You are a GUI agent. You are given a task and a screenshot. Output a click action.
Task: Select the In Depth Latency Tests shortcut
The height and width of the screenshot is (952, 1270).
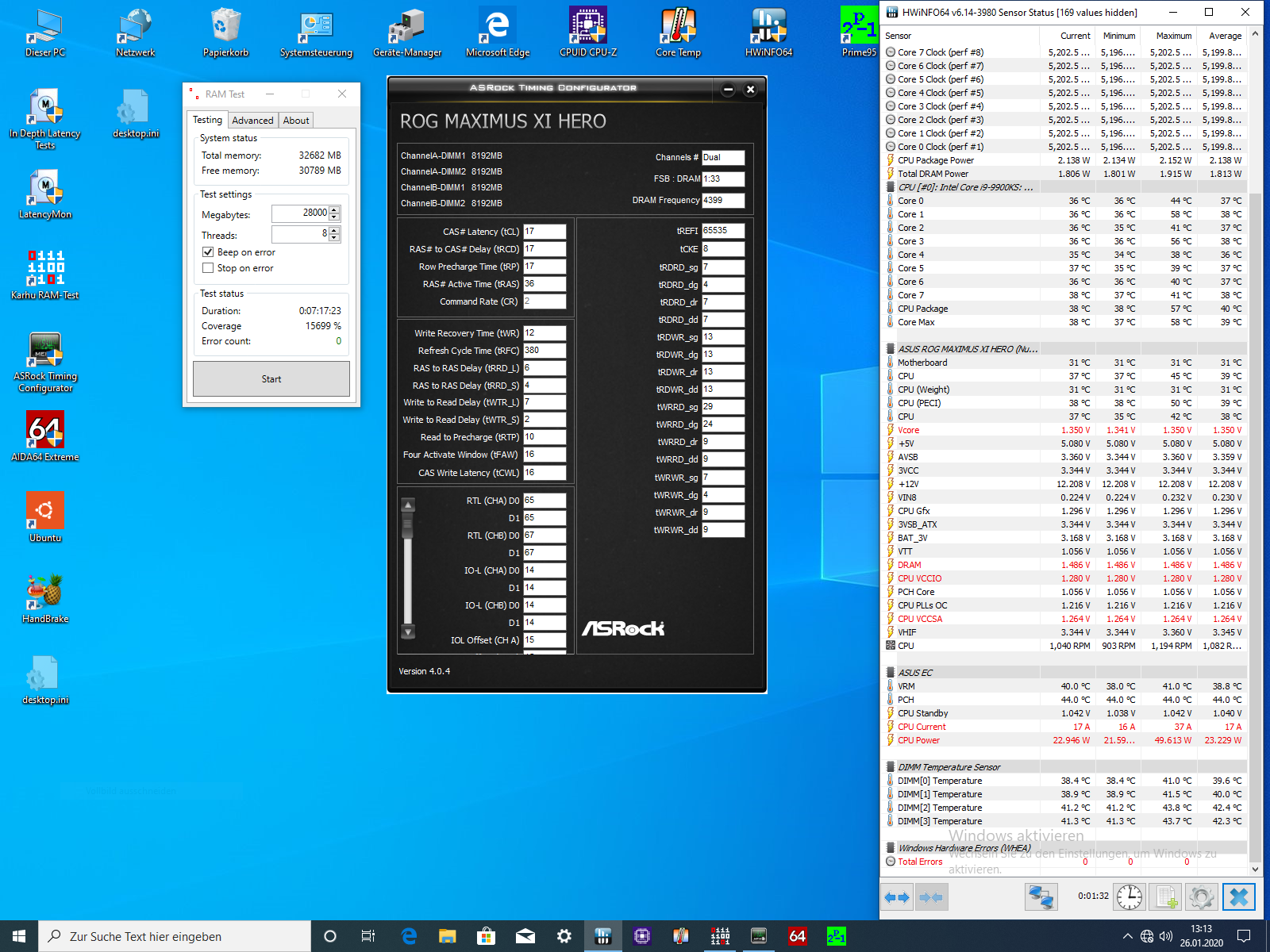point(45,119)
